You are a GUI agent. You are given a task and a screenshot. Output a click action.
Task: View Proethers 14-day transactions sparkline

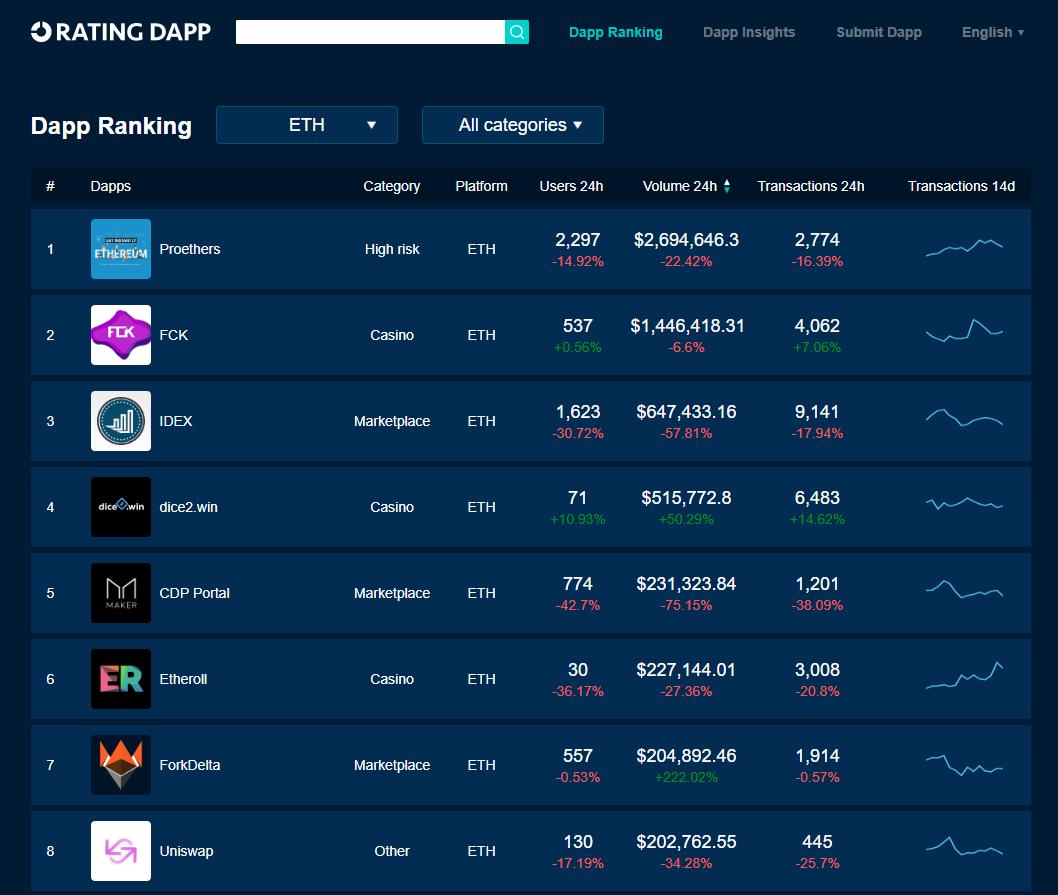(x=964, y=248)
